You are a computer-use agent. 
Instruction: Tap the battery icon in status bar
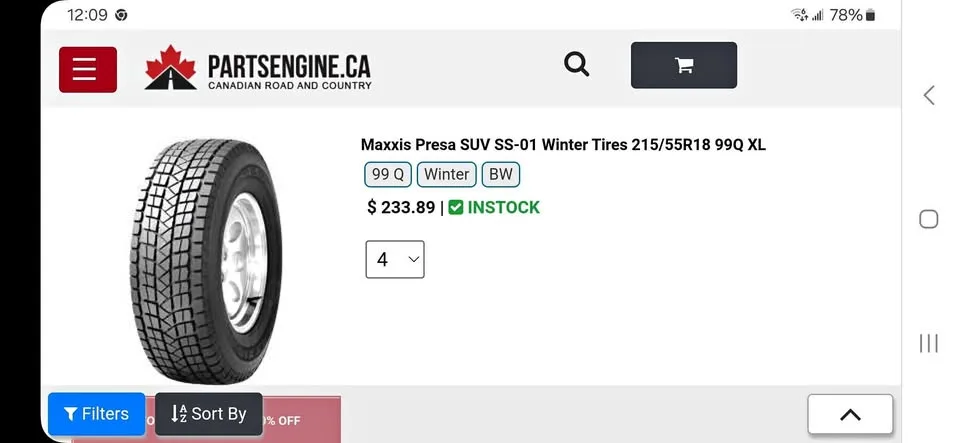click(x=871, y=15)
